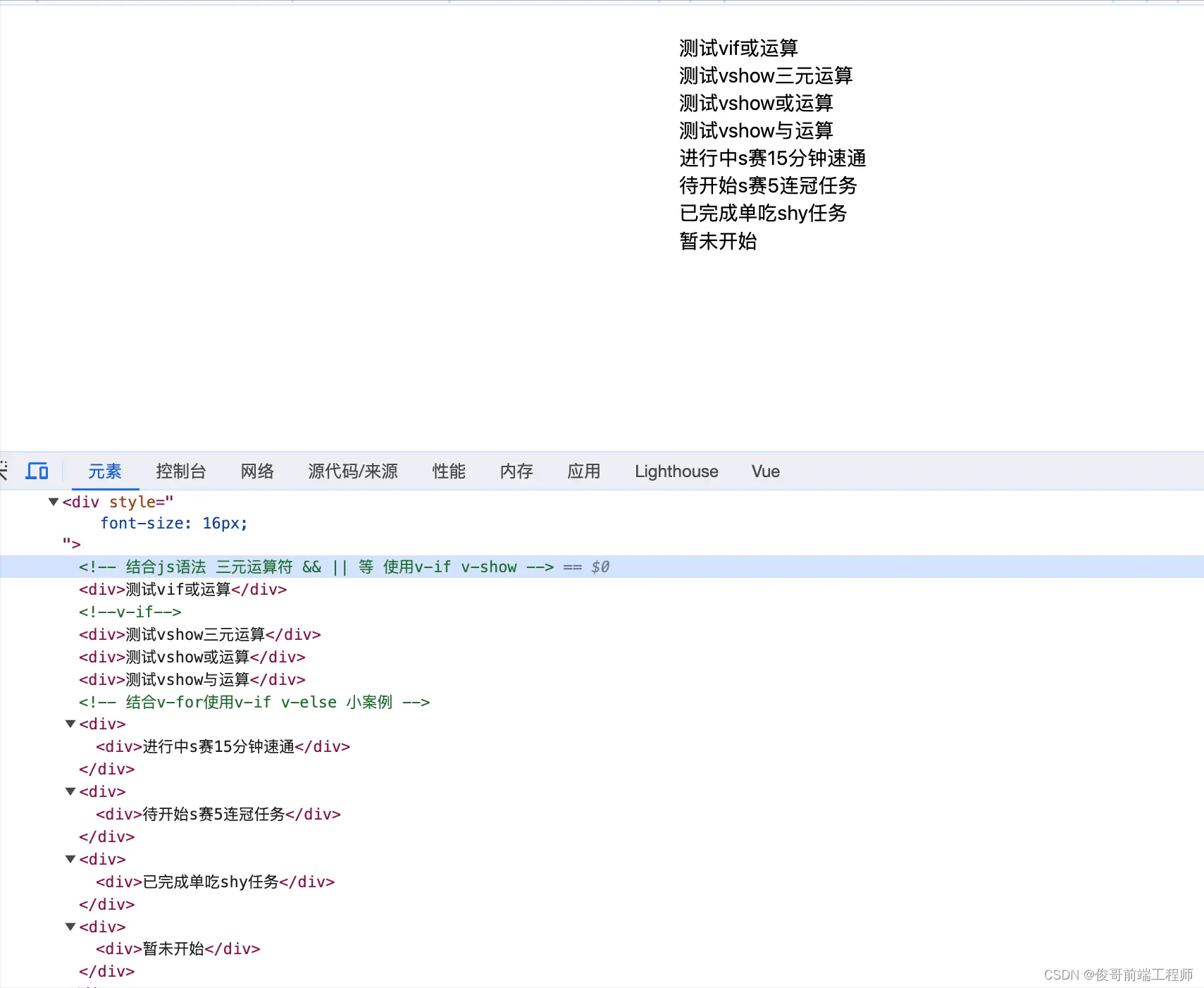
Task: Switch to the 控制台 tab
Action: coord(181,472)
